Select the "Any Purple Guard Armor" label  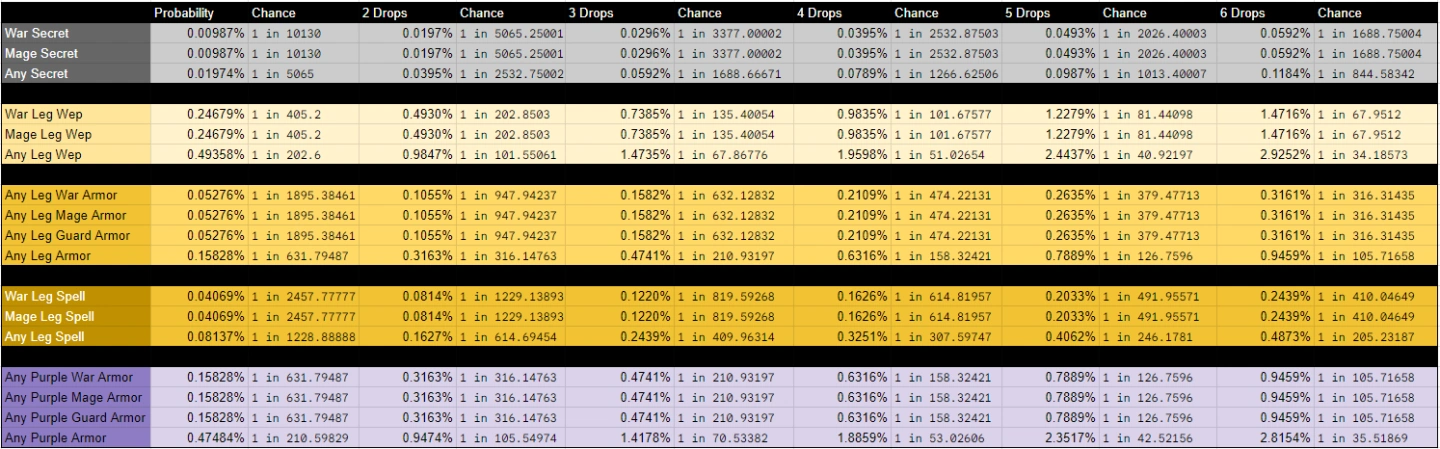click(x=76, y=417)
